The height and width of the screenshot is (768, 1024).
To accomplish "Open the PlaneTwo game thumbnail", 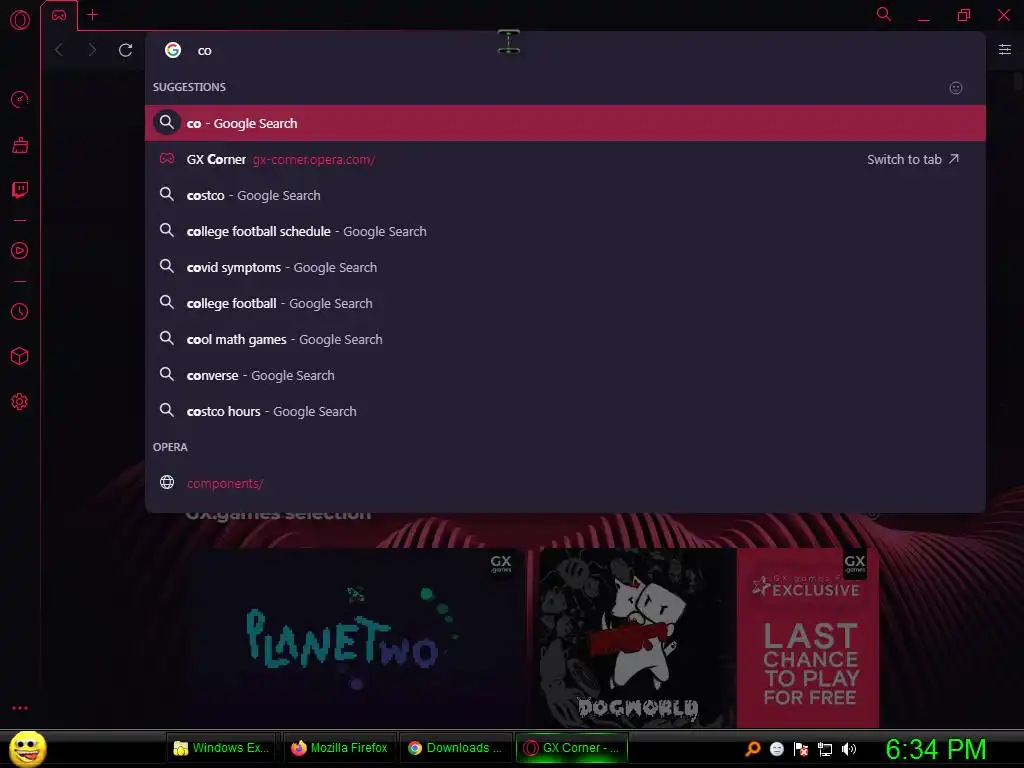I will pos(357,637).
